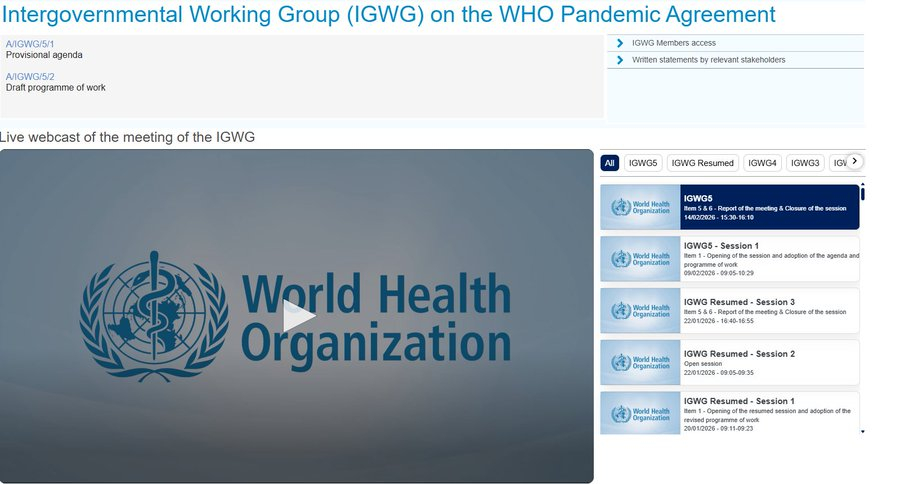This screenshot has width=900, height=484.
Task: Play the live webcast video
Action: point(297,317)
